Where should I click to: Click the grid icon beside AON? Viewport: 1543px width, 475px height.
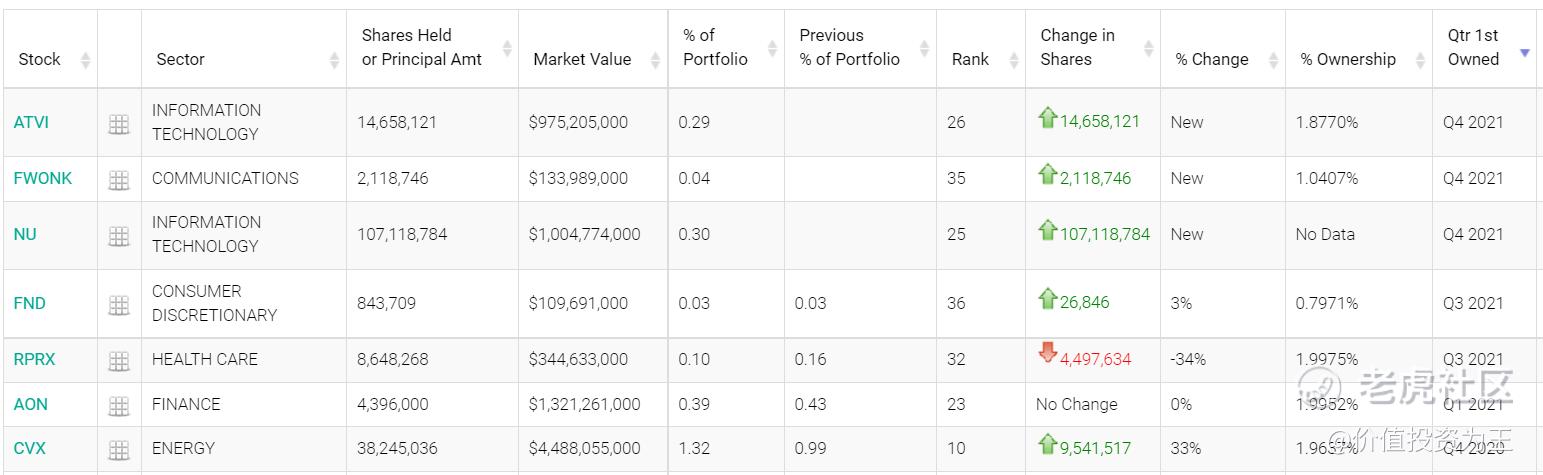pos(119,406)
